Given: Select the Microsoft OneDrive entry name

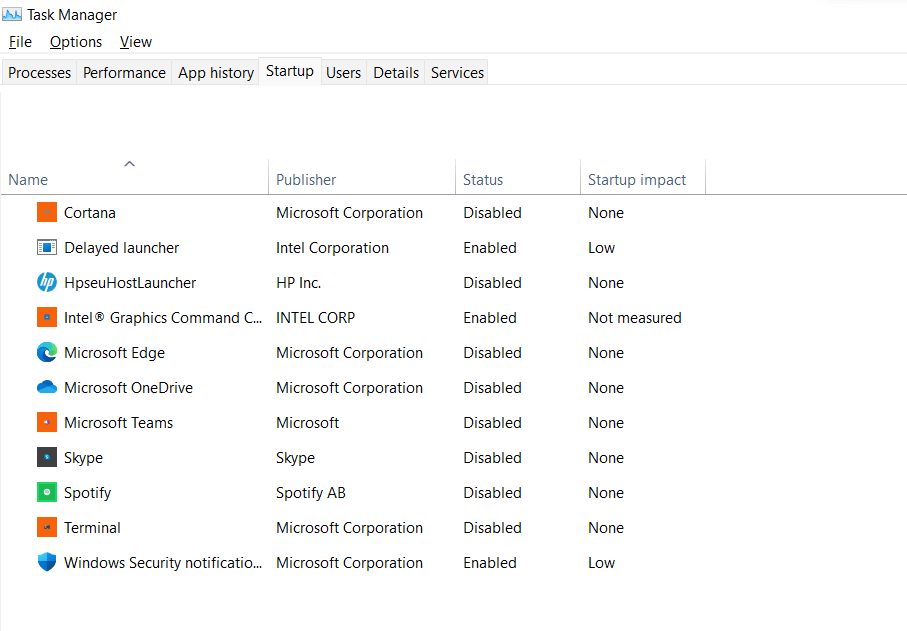Looking at the screenshot, I should (x=128, y=388).
